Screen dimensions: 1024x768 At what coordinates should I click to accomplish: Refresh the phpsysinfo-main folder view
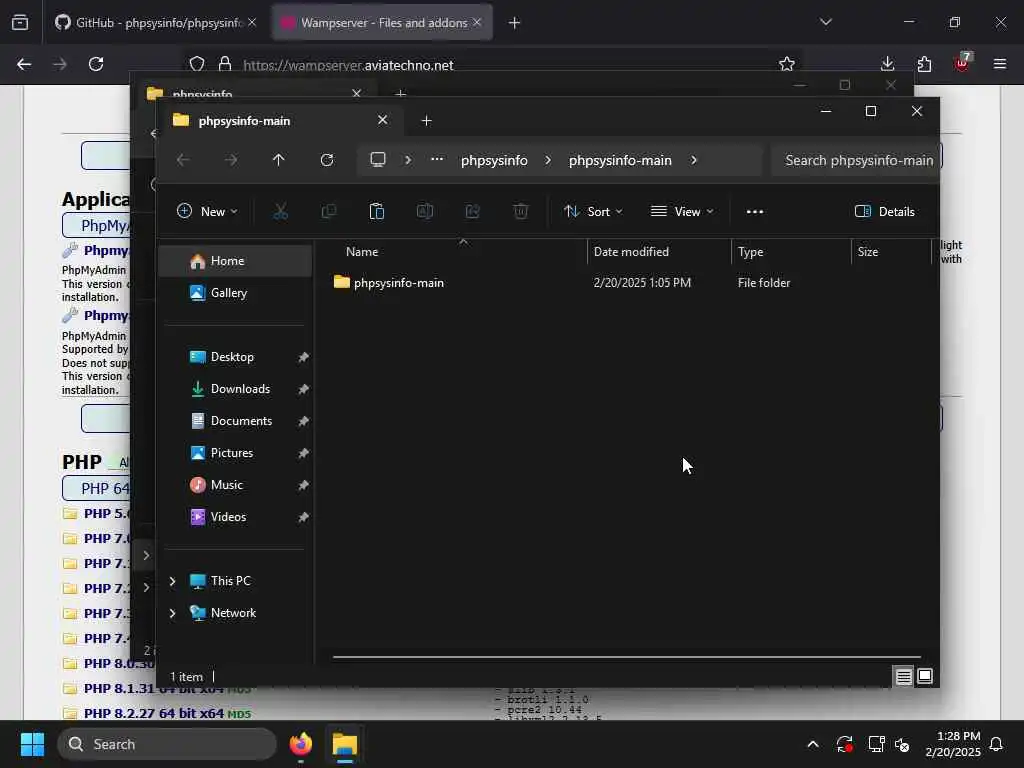pos(327,160)
